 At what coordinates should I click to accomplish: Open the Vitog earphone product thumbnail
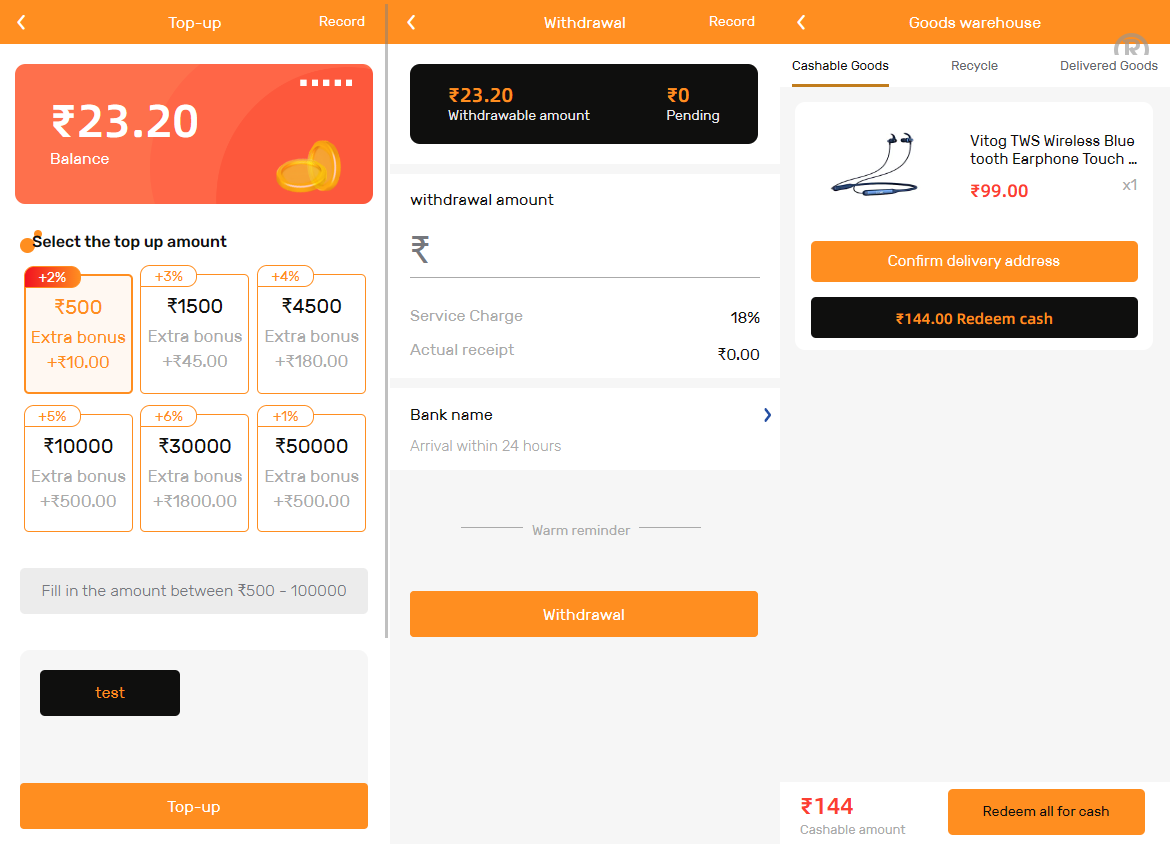pos(873,163)
